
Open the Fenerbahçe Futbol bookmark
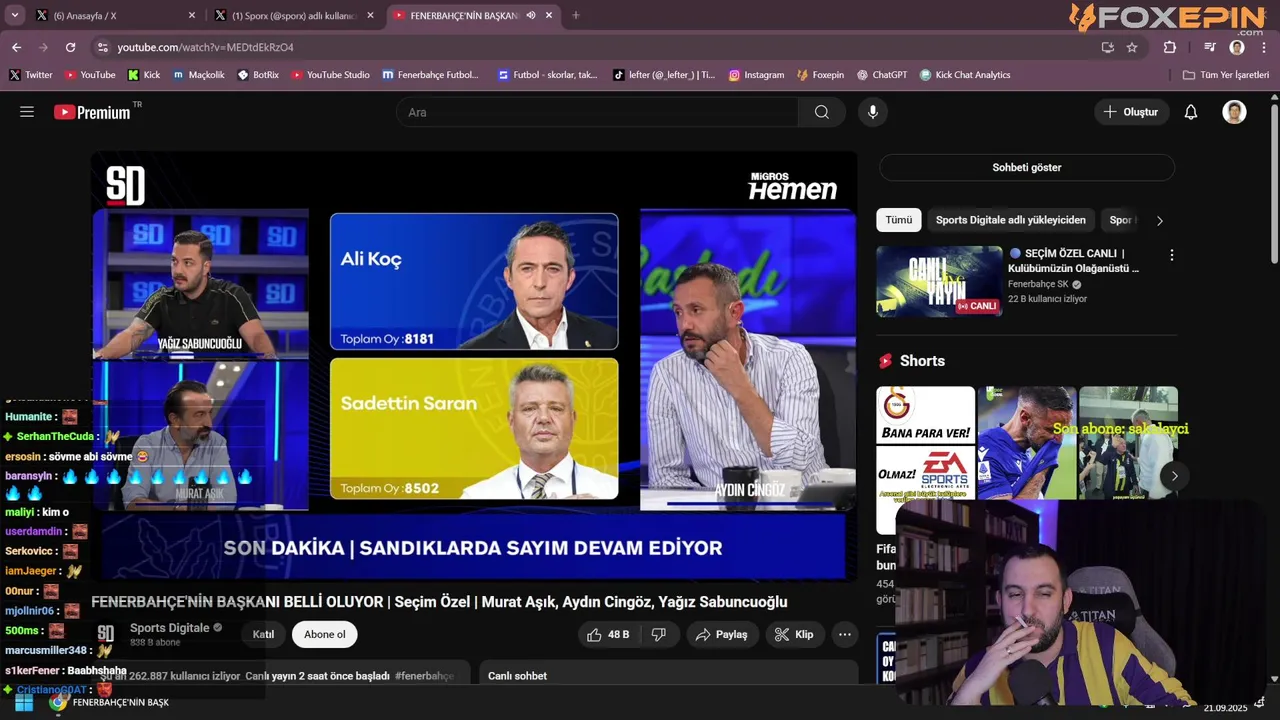pyautogui.click(x=431, y=75)
